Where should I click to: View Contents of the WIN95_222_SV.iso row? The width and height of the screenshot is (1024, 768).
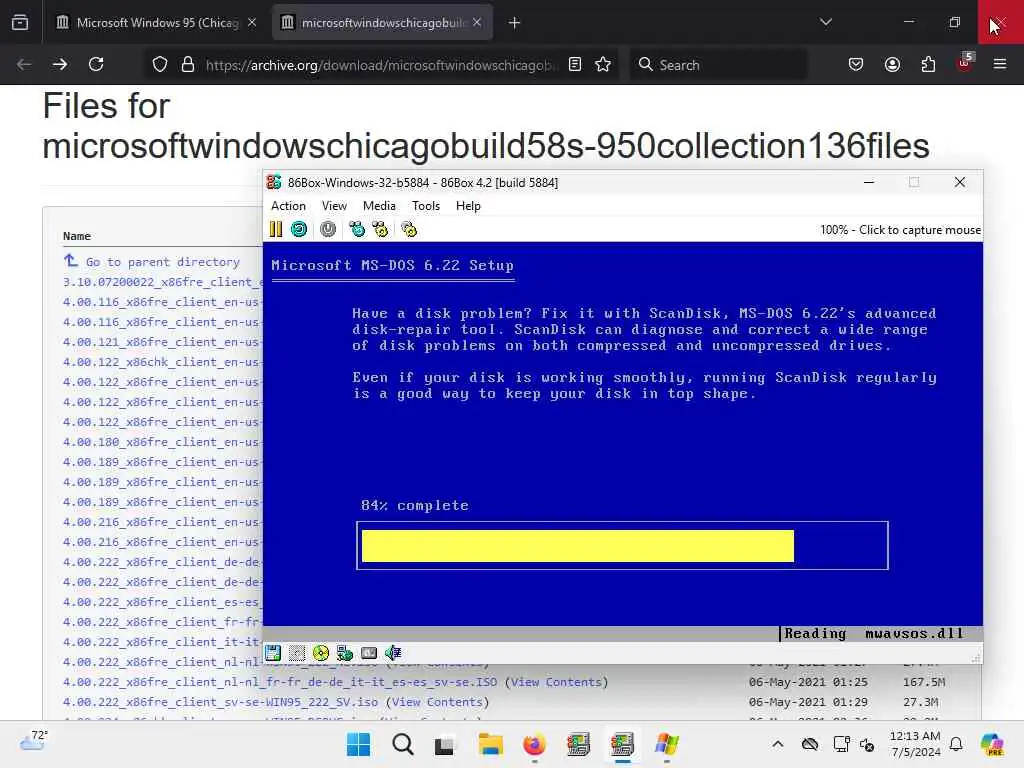pos(438,701)
